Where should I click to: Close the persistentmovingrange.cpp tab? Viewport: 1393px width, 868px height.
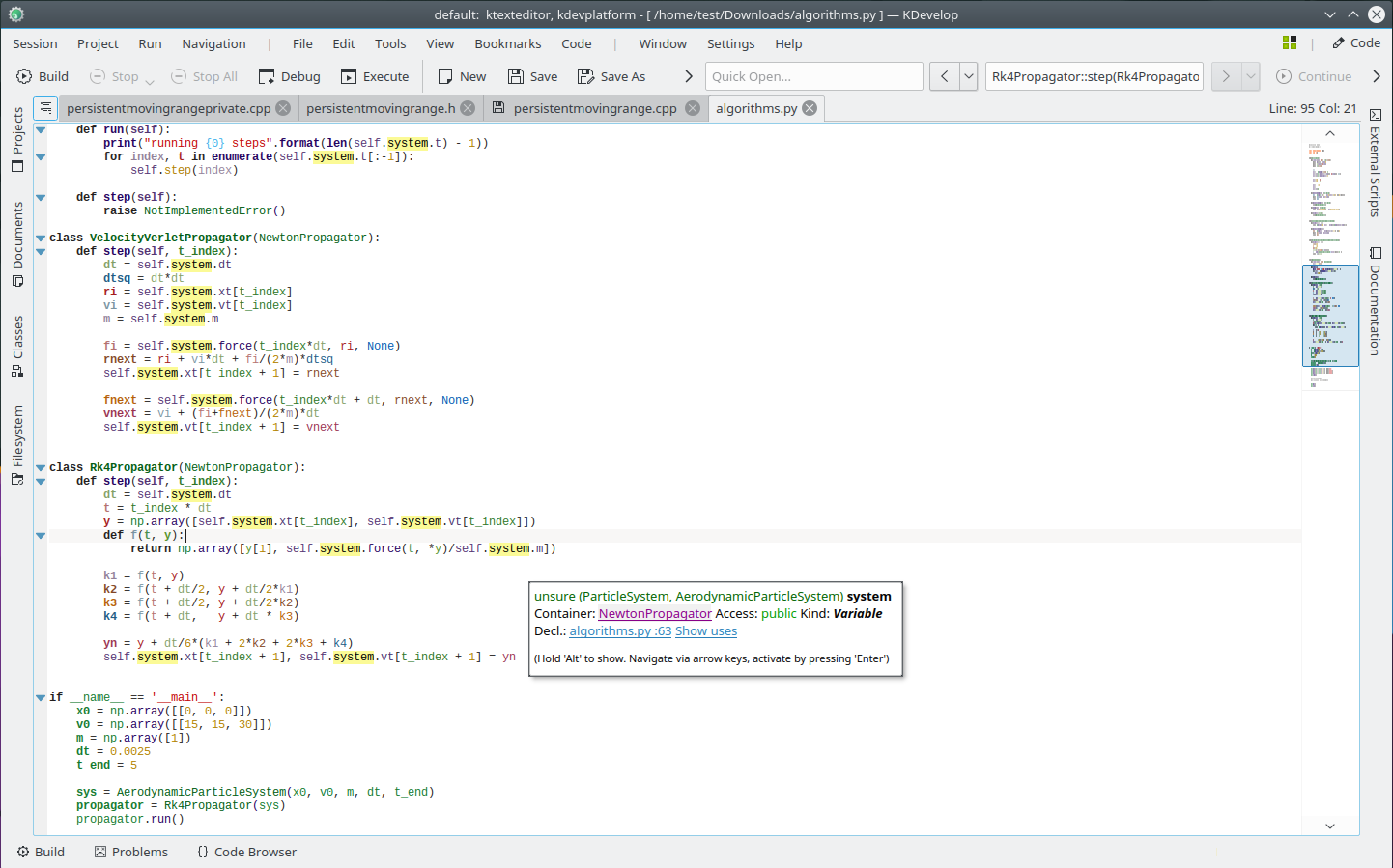tap(693, 108)
